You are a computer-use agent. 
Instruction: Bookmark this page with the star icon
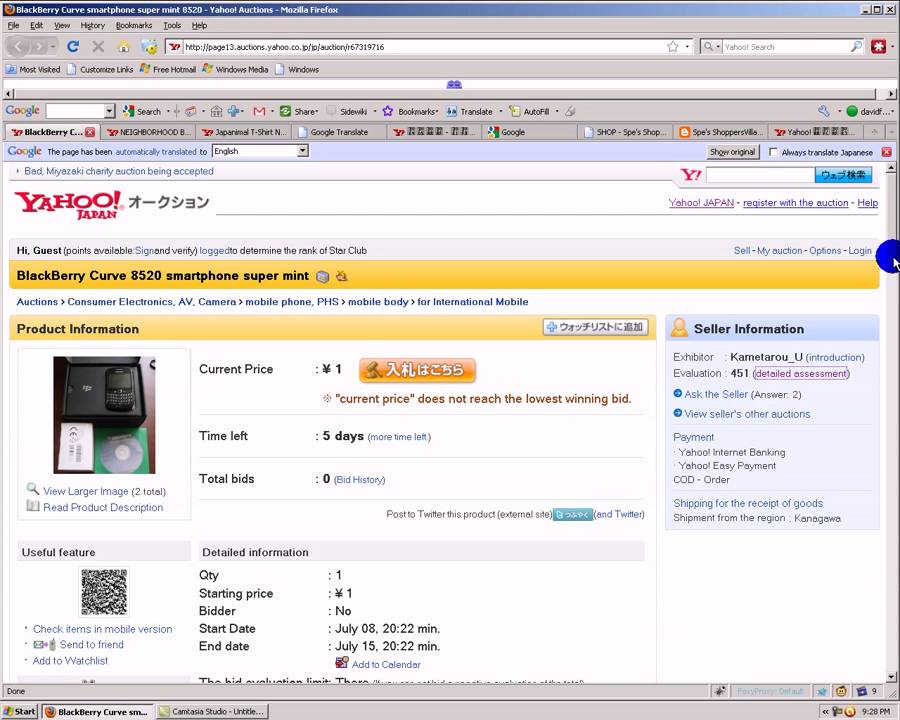click(x=673, y=47)
